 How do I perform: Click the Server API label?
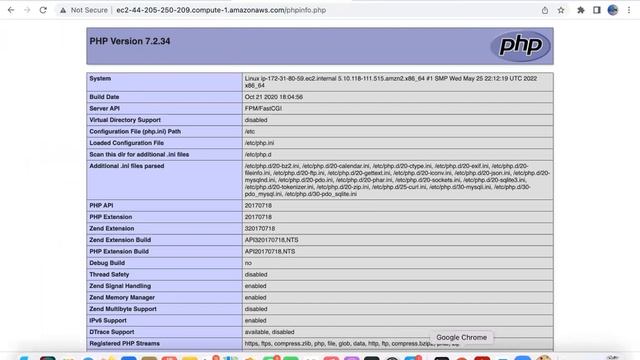[x=104, y=108]
